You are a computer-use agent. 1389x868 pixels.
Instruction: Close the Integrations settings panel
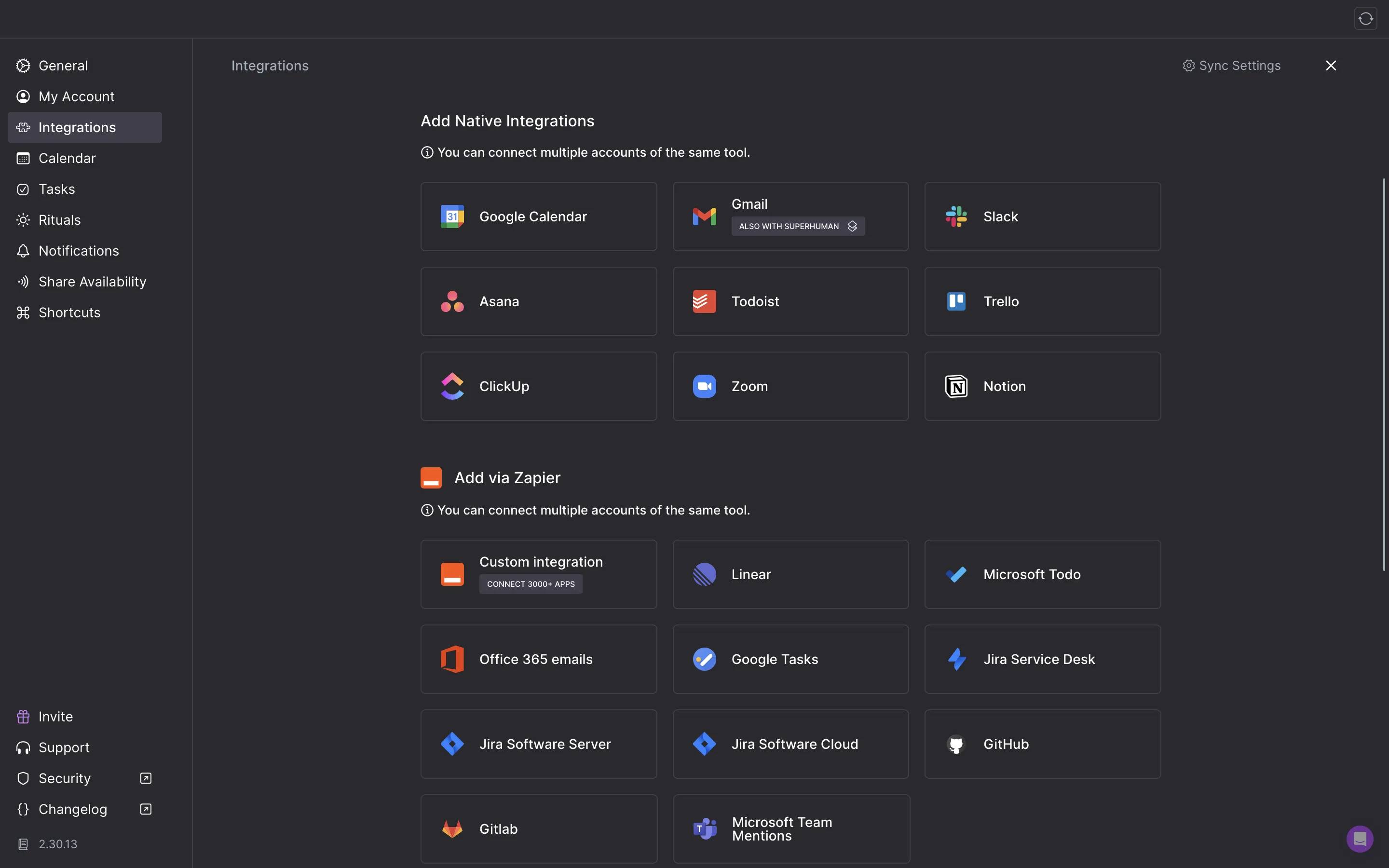coord(1331,66)
